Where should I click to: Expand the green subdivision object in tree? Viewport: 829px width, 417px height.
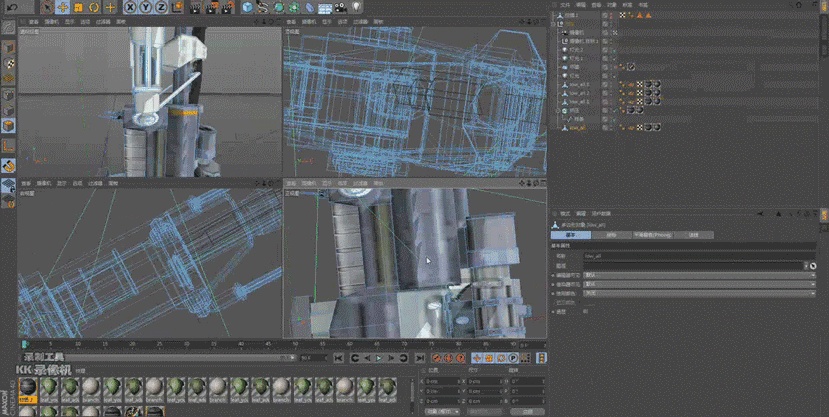[x=556, y=110]
